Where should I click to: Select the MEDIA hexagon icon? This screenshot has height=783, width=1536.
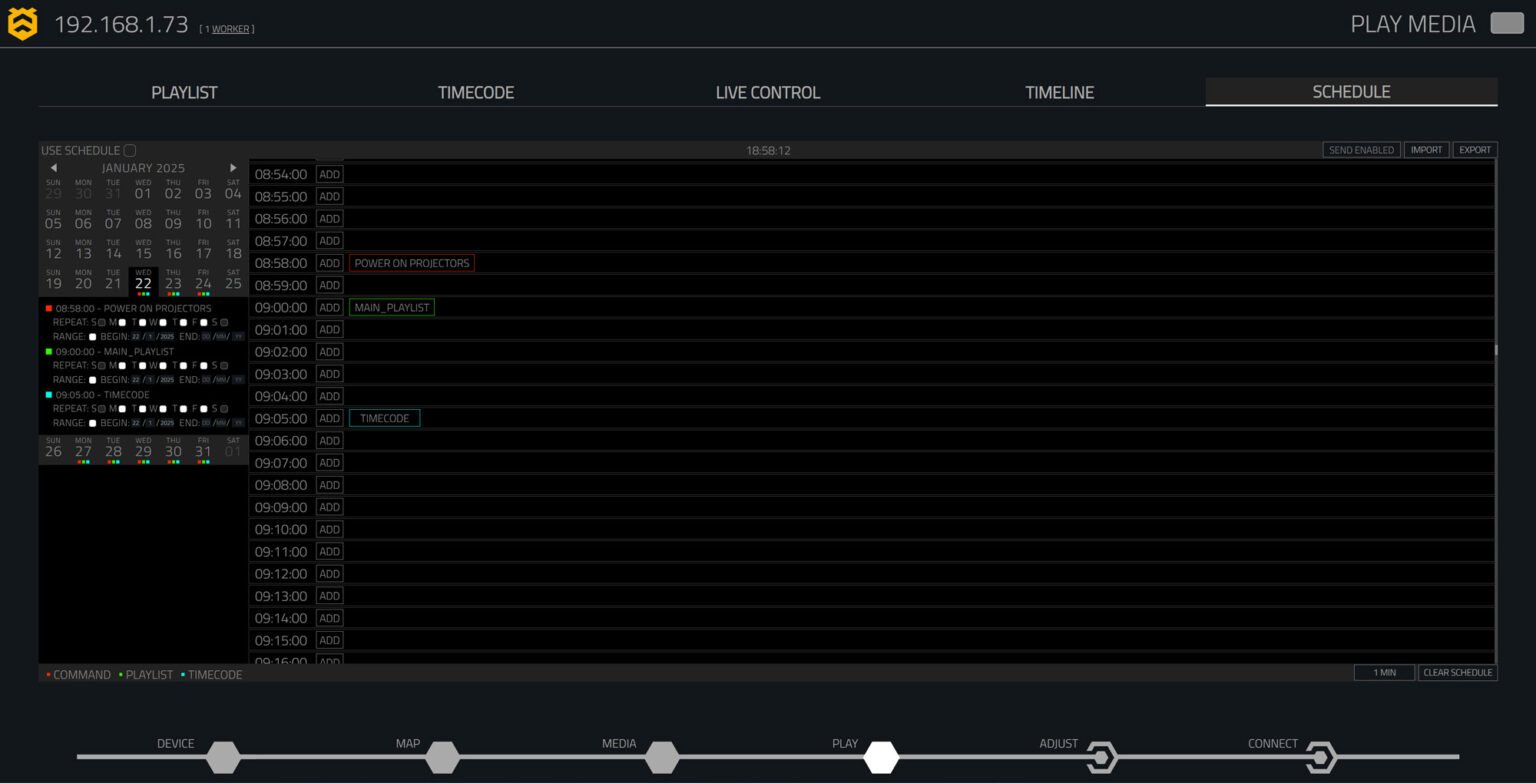tap(662, 757)
